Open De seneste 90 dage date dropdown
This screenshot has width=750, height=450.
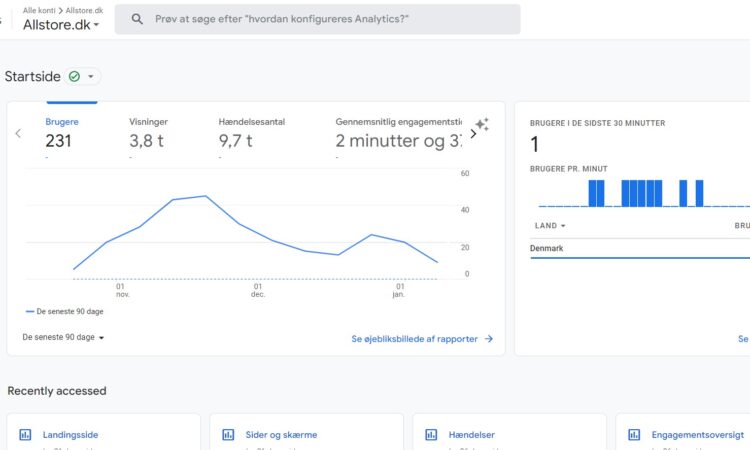[x=63, y=338]
